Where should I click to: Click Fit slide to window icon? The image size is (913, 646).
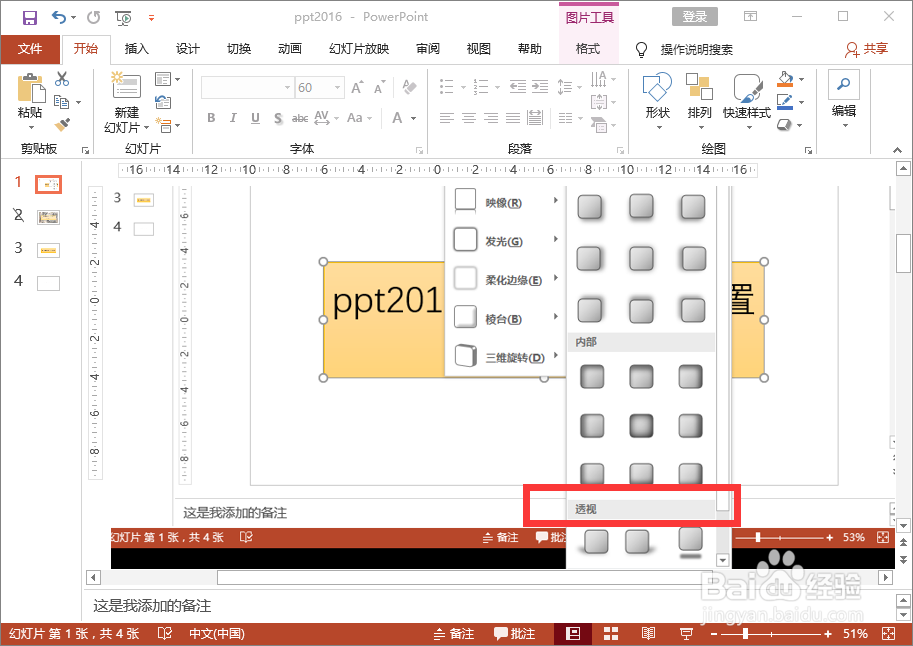(889, 634)
